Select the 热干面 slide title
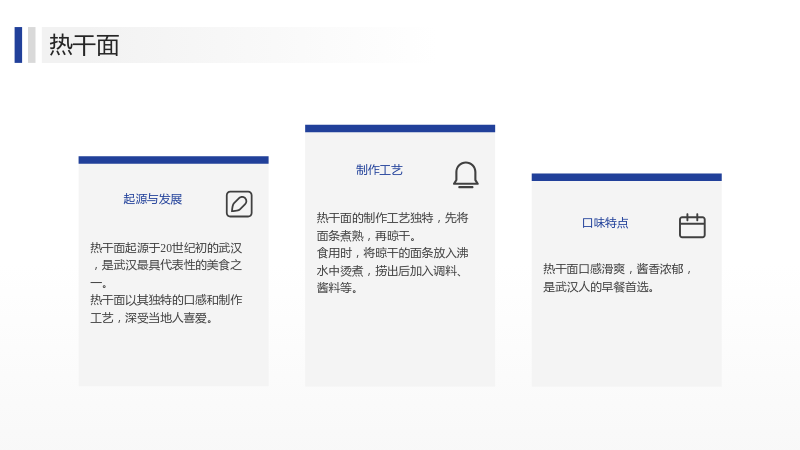This screenshot has width=800, height=450. 84,45
